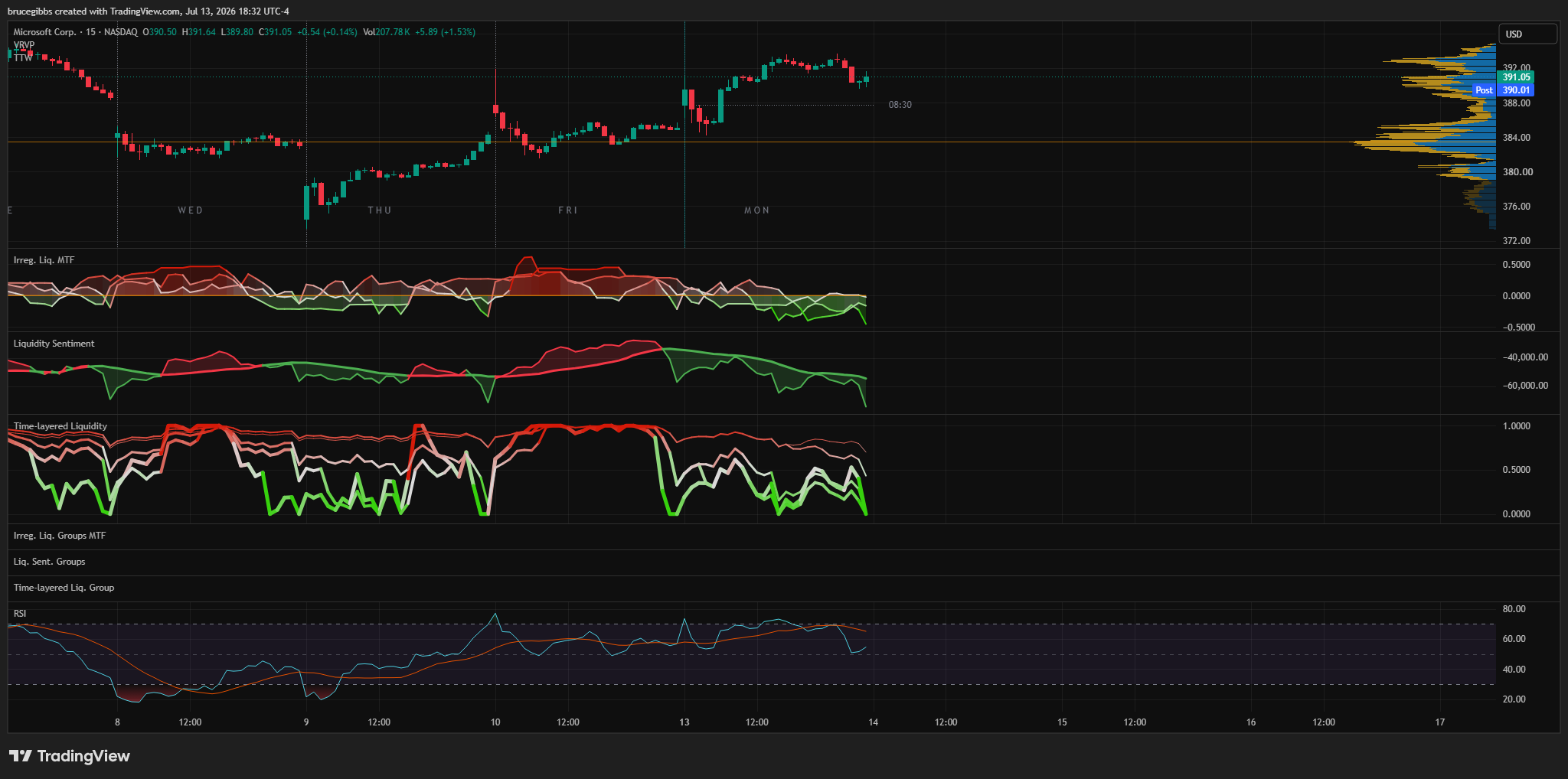The image size is (1568, 779).
Task: Select the Time-layered Liq. Group label
Action: coord(64,588)
